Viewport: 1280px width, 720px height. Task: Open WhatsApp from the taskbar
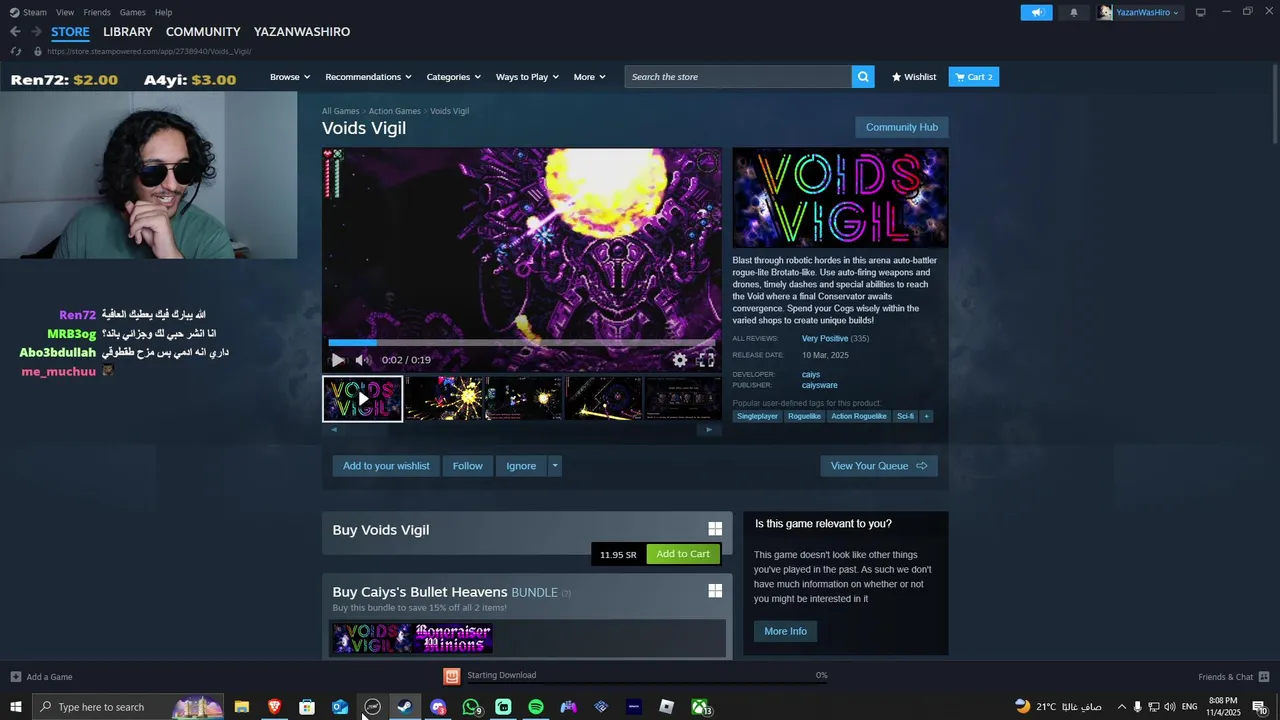point(471,707)
